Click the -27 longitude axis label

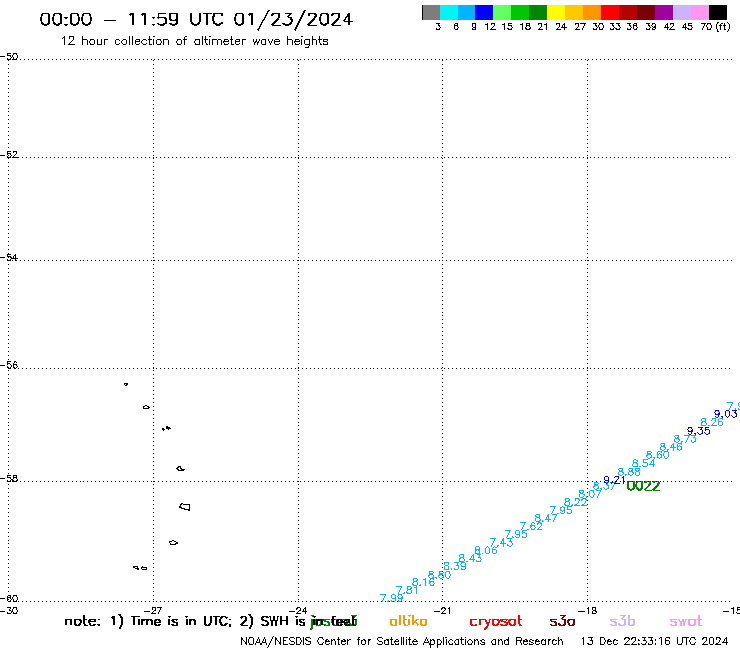[153, 610]
